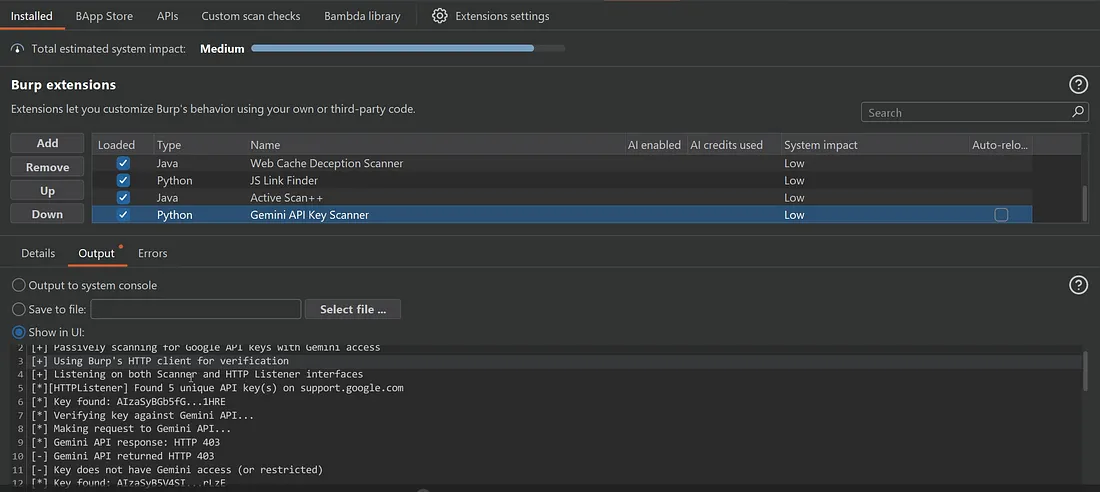Select the Show in UI option
1100x492 pixels.
coord(19,332)
